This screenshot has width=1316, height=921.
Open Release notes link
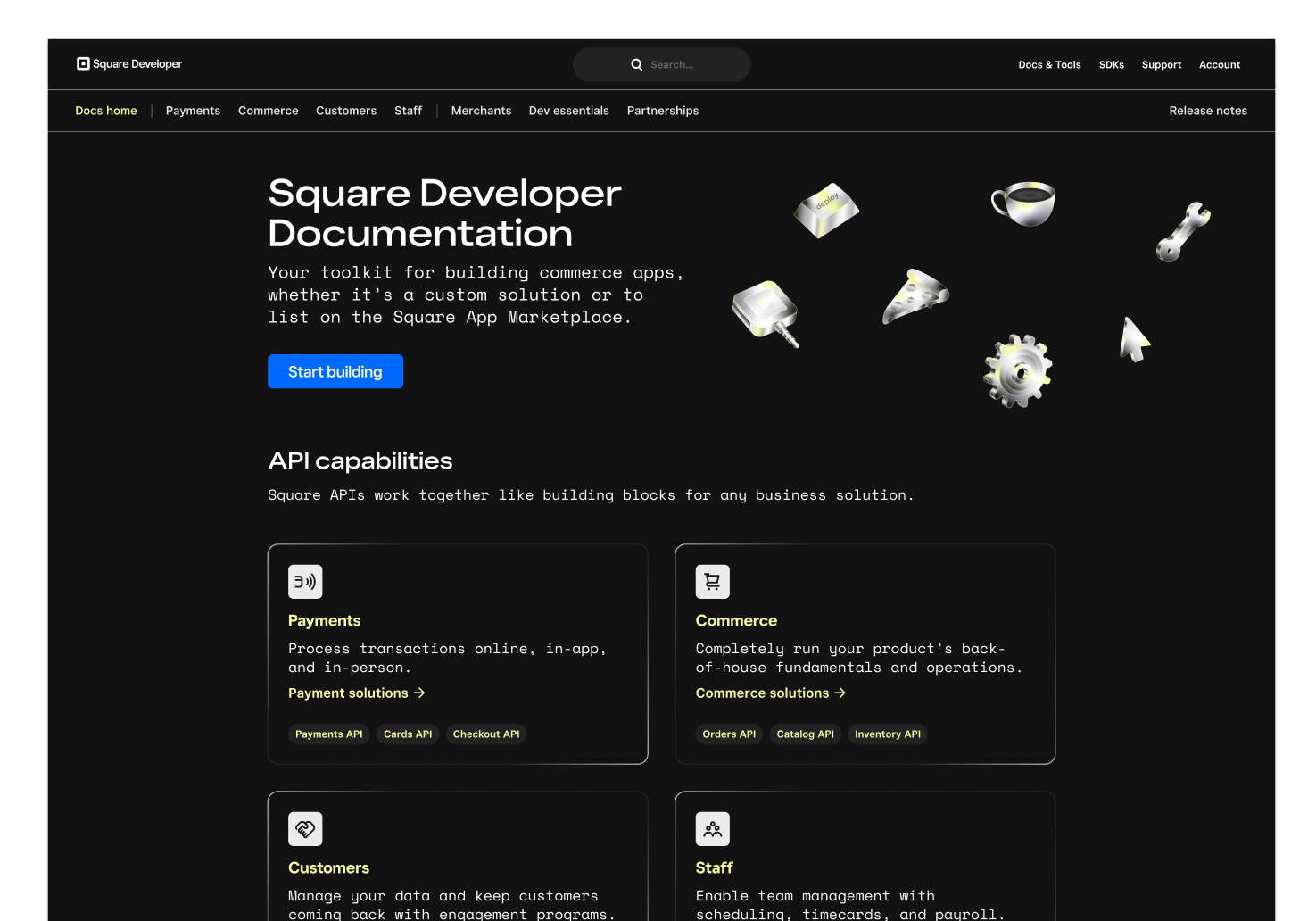coord(1208,111)
